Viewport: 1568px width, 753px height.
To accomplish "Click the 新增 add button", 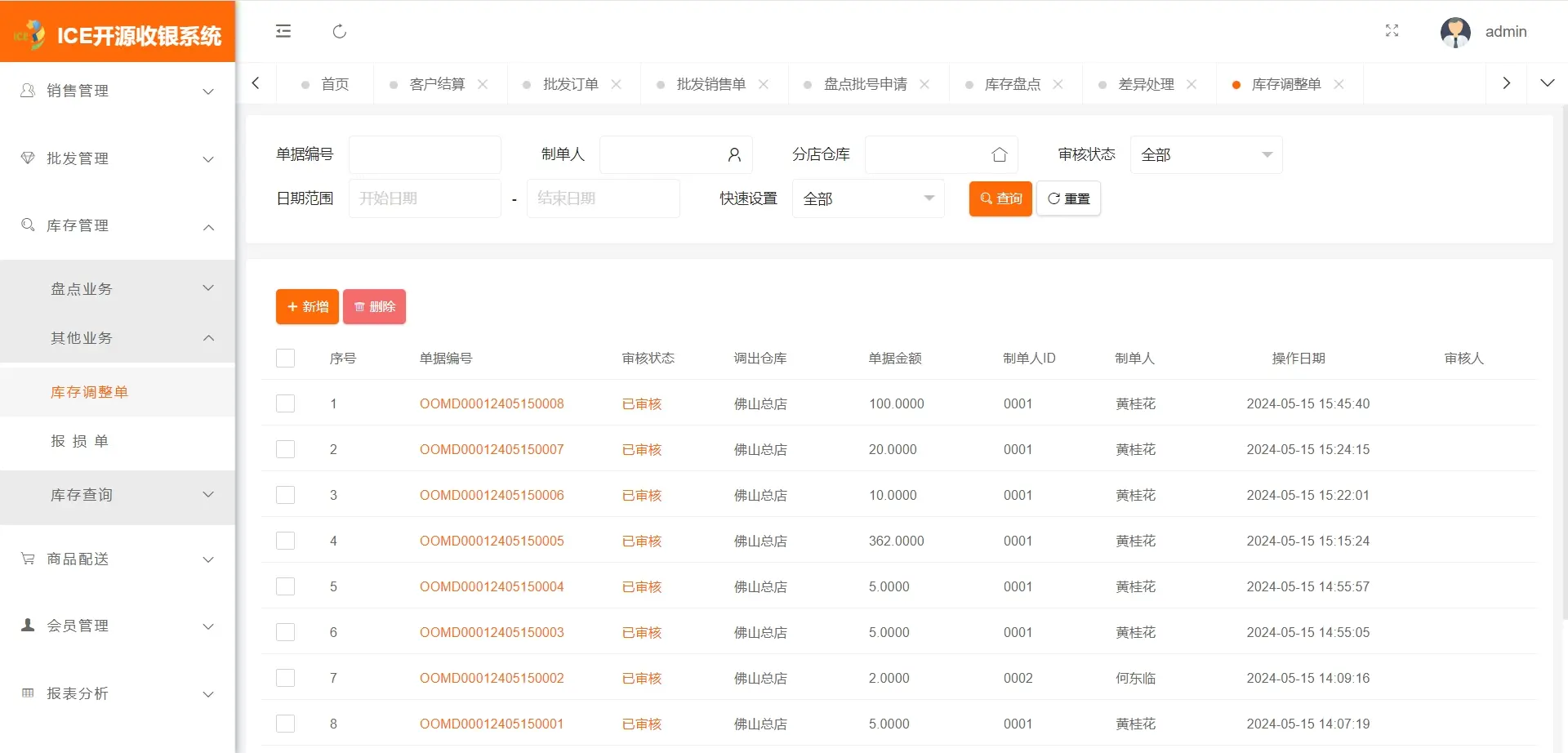I will coord(307,306).
